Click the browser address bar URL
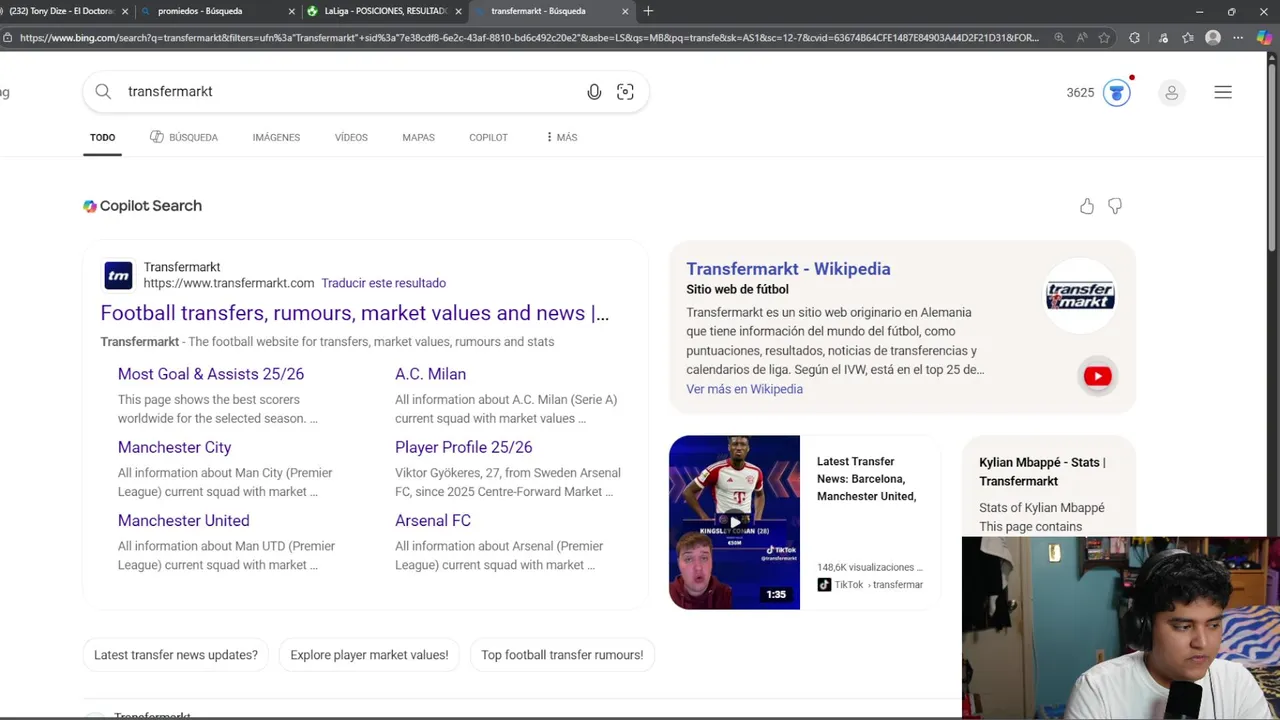This screenshot has height=720, width=1280. [530, 38]
